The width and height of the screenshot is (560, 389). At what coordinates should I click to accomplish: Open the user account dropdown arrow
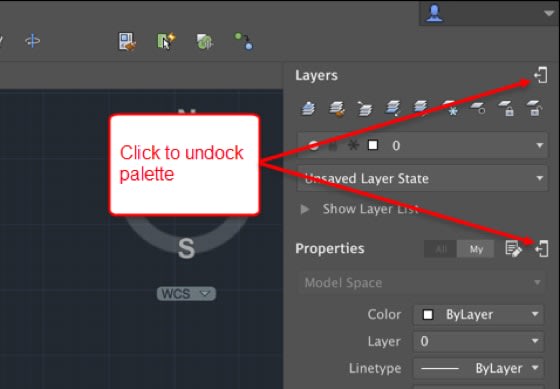point(549,13)
